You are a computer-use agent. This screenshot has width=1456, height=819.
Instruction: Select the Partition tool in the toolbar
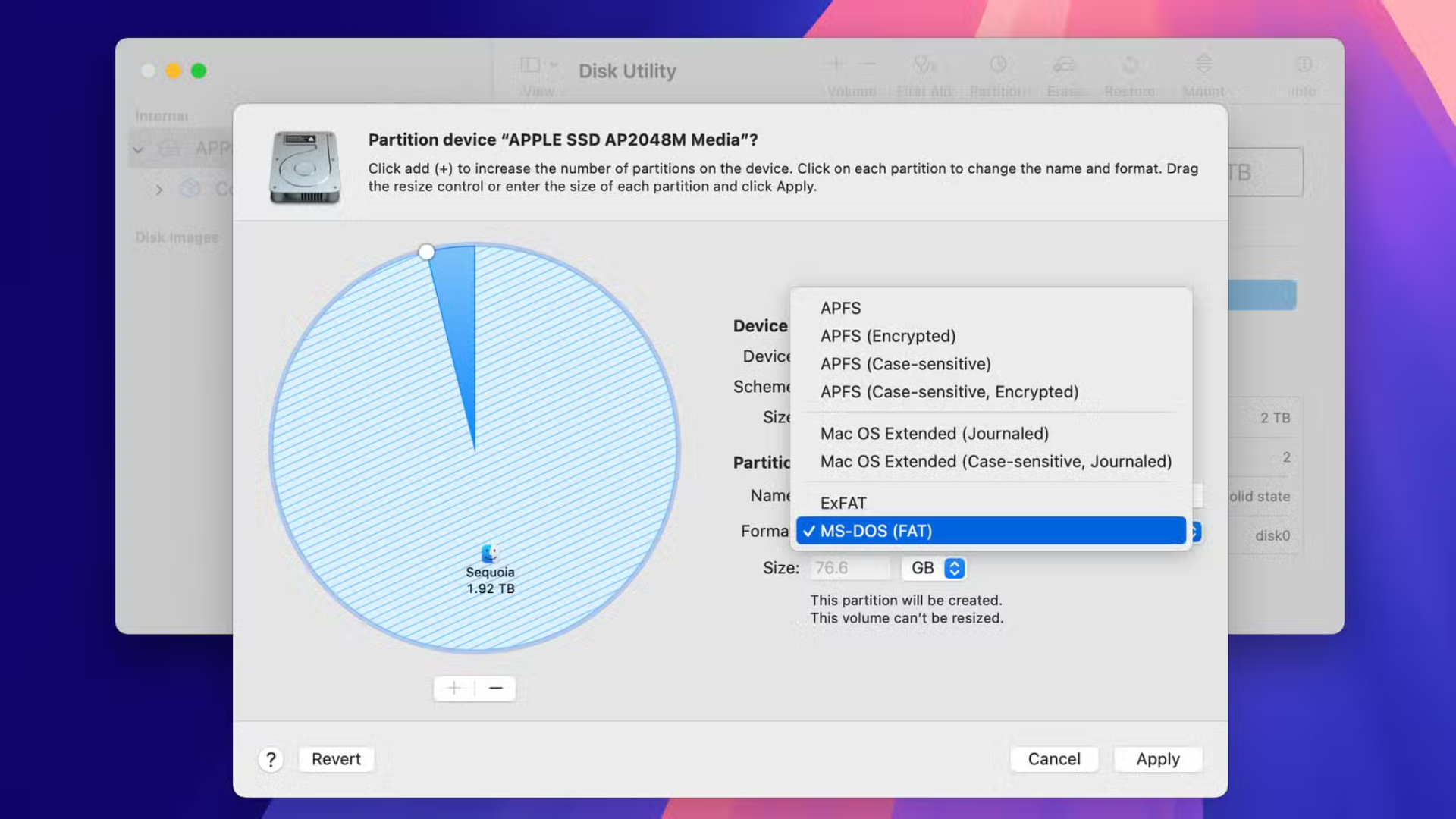[x=998, y=72]
